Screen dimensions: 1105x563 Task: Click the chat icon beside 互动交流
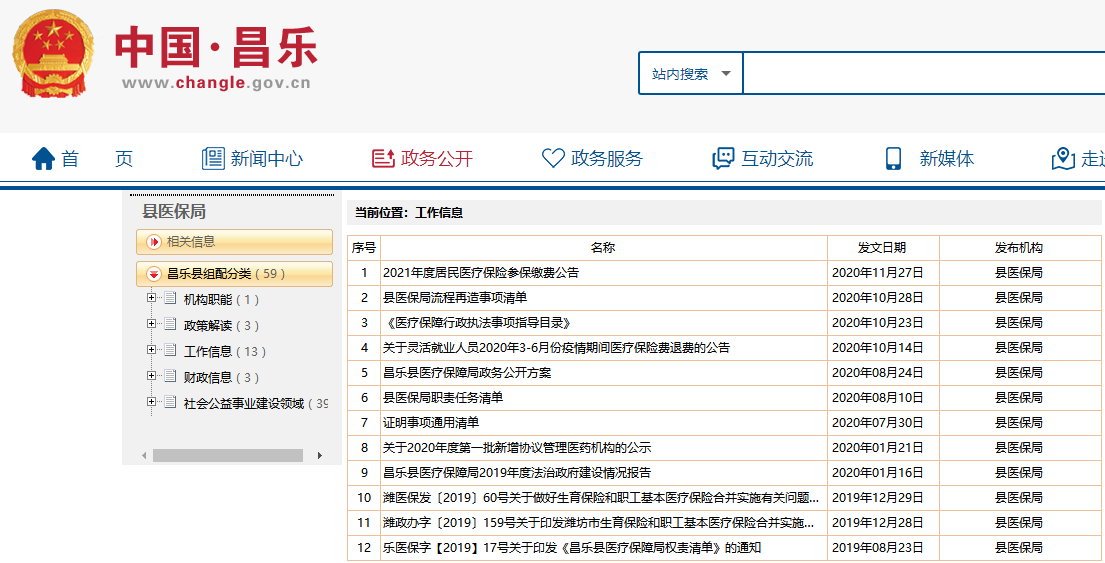click(x=723, y=159)
